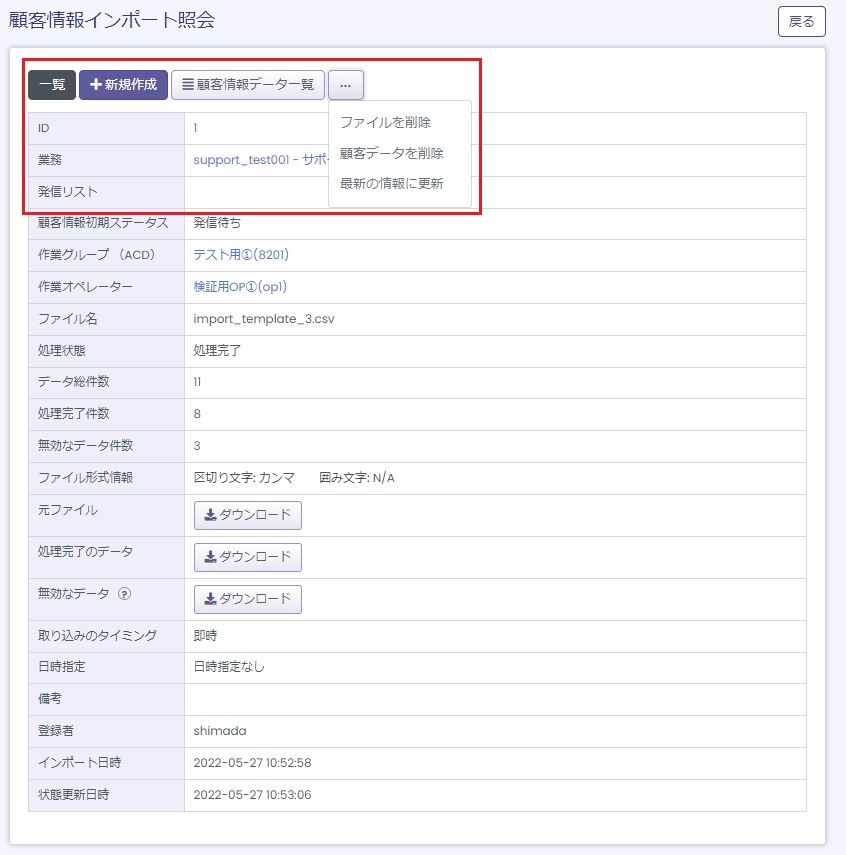Choose 顧客データを削除 menu entry

tap(392, 153)
